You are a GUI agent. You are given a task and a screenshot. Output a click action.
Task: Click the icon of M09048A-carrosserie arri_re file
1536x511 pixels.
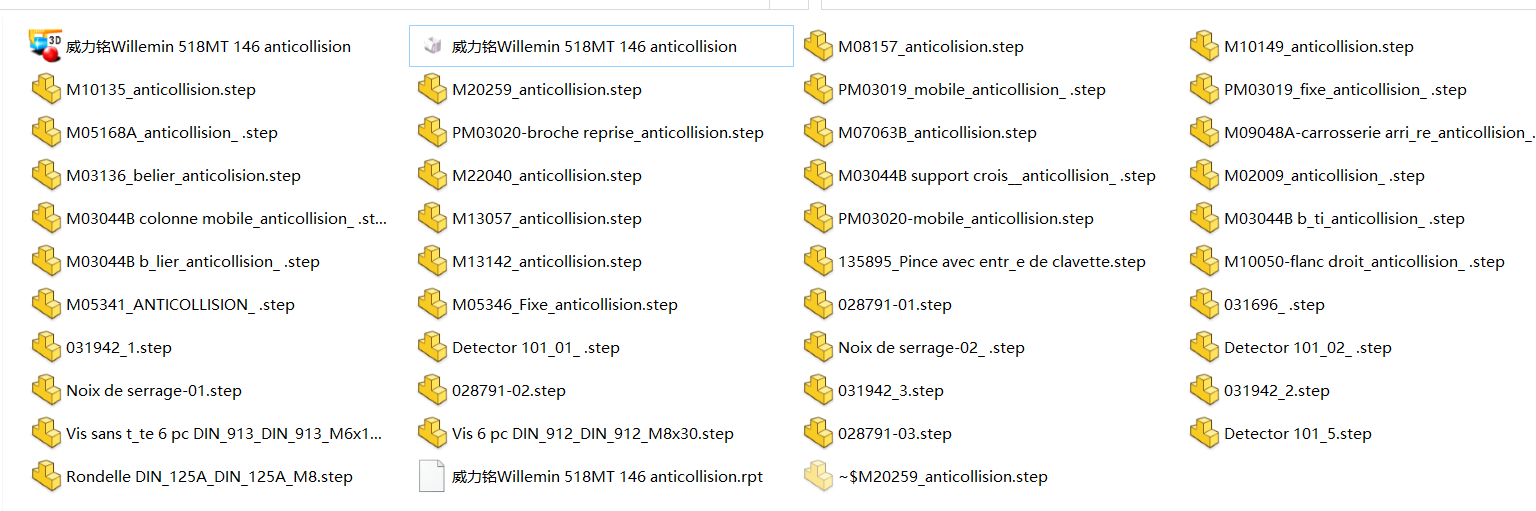coord(1205,132)
